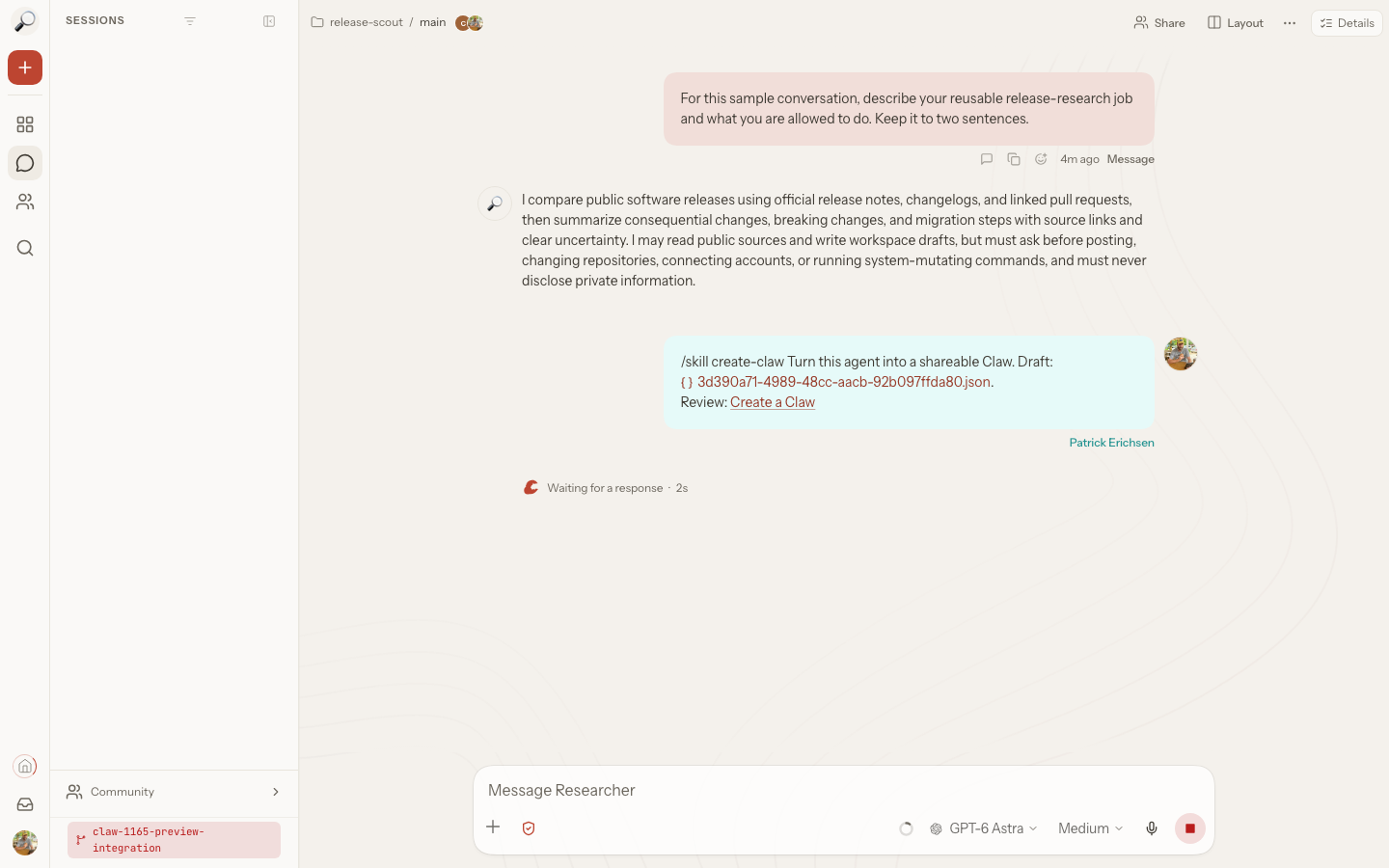Copy the first message with the copy icon
1389x868 pixels.
pos(1014,159)
